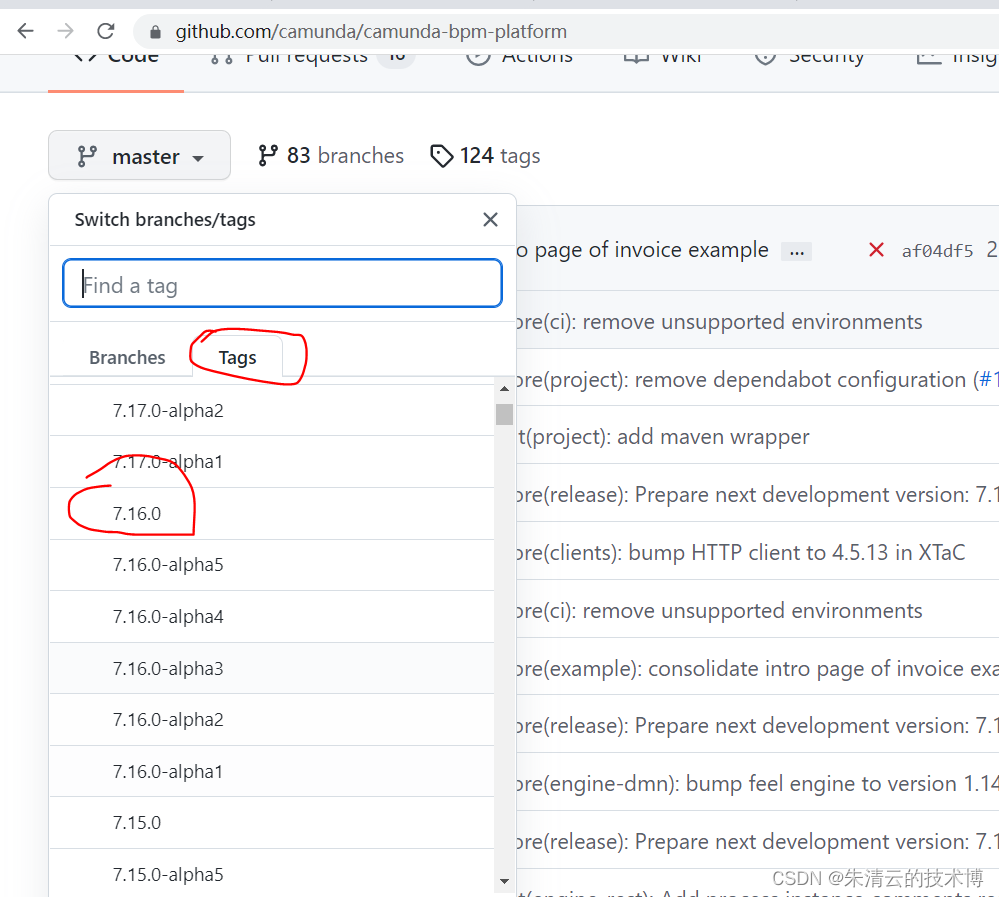
Task: Select tag 7.17.0-alpha1
Action: click(272, 462)
